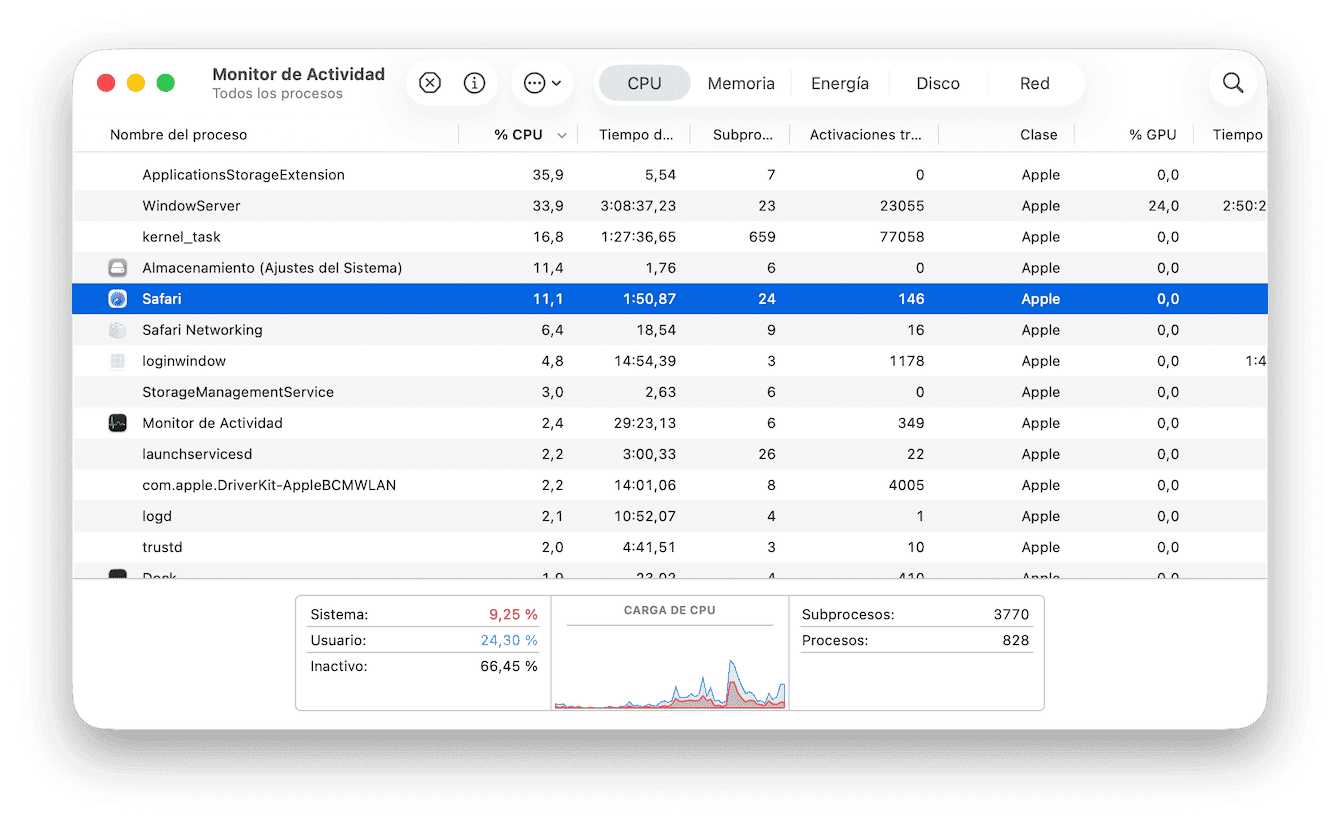Click the Safari Networking process icon

pyautogui.click(x=118, y=330)
